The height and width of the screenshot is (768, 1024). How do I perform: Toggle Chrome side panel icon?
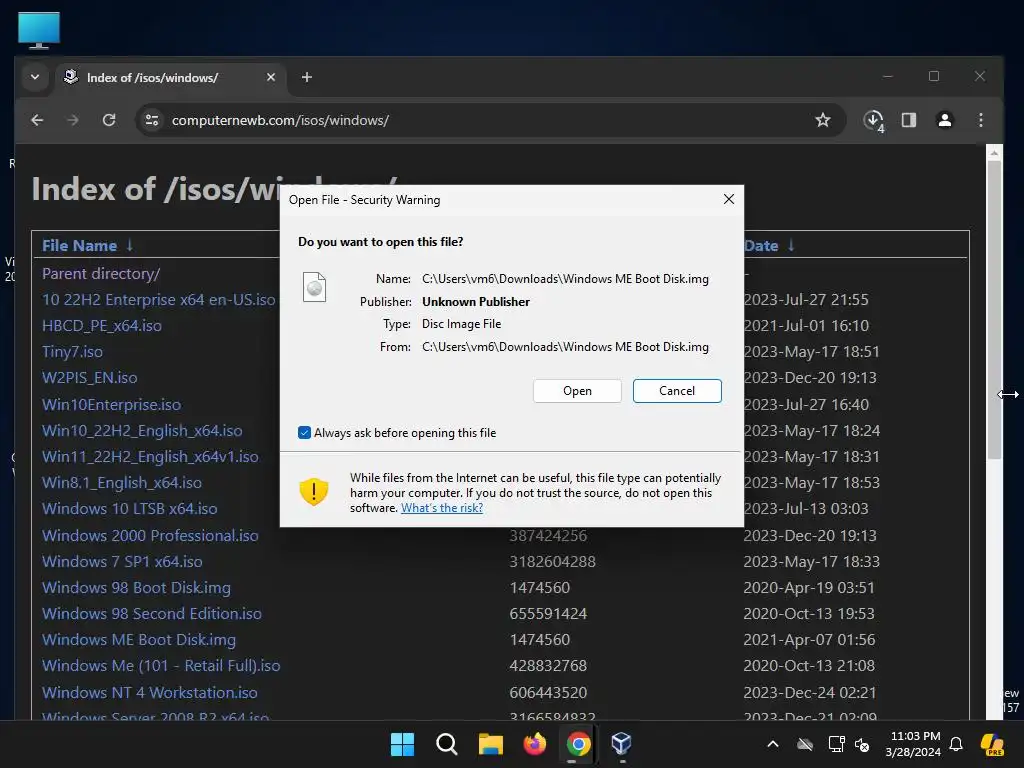point(908,120)
